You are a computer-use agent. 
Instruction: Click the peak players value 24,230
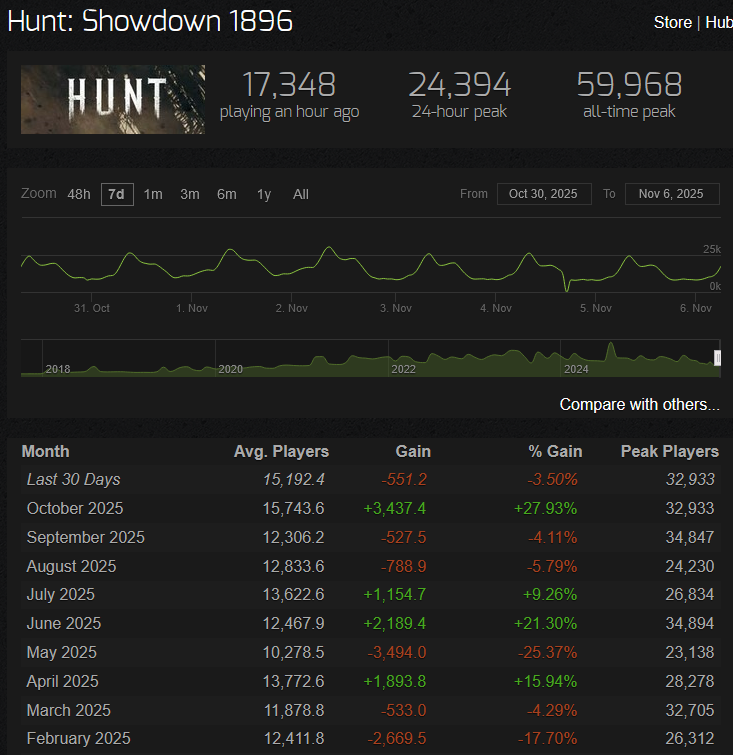pos(690,566)
